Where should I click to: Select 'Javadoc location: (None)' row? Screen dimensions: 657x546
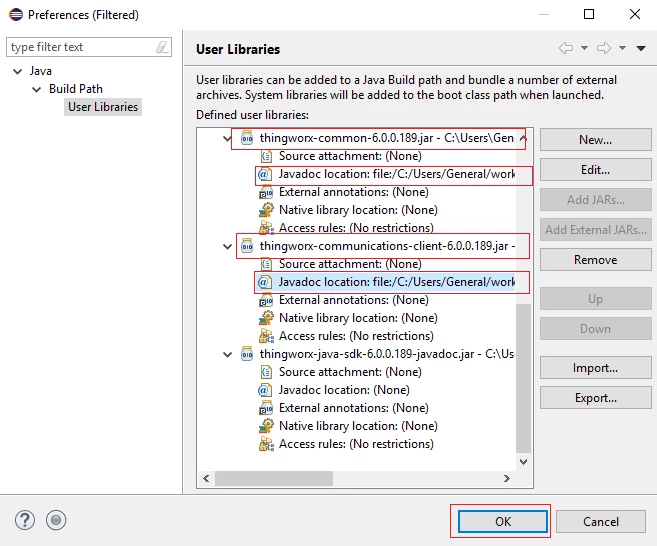coord(344,390)
